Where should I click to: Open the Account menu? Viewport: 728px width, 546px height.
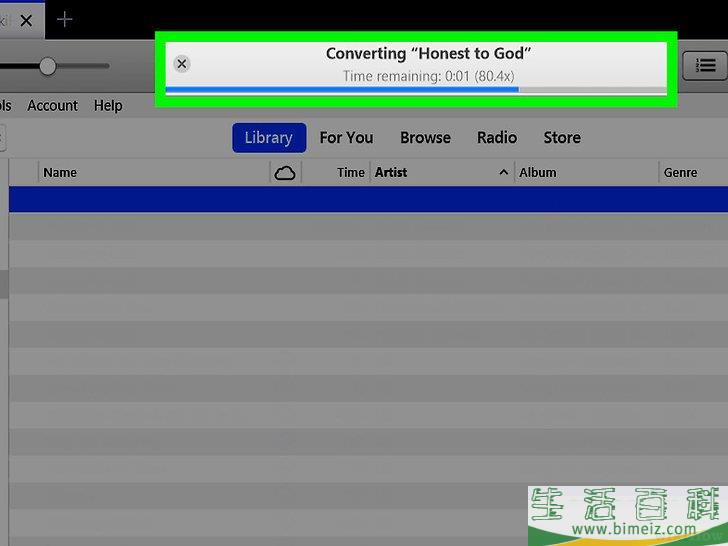[x=52, y=106]
